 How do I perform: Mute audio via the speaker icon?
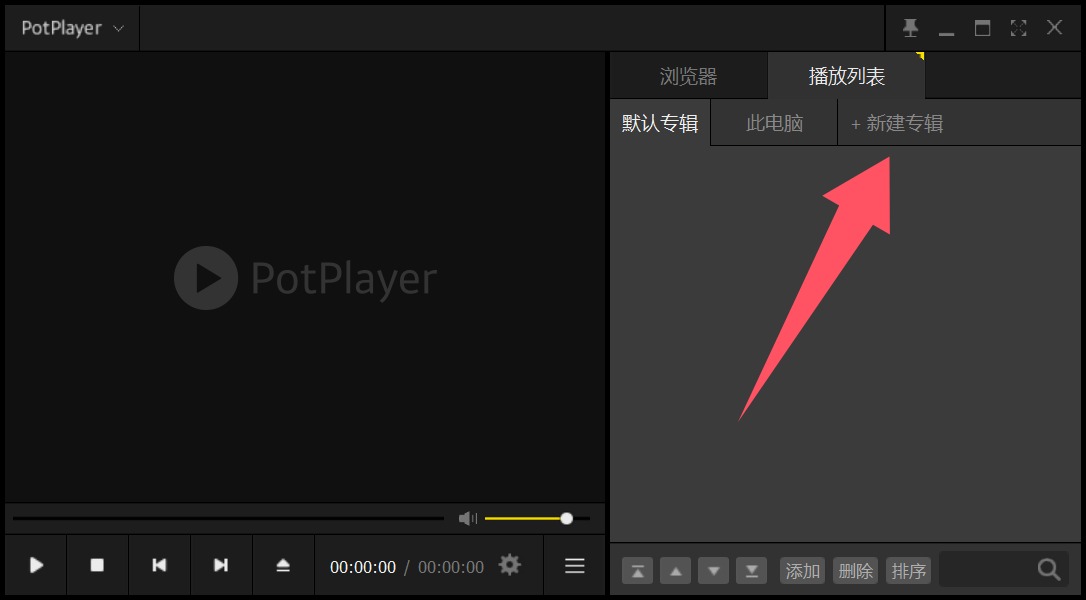point(468,518)
